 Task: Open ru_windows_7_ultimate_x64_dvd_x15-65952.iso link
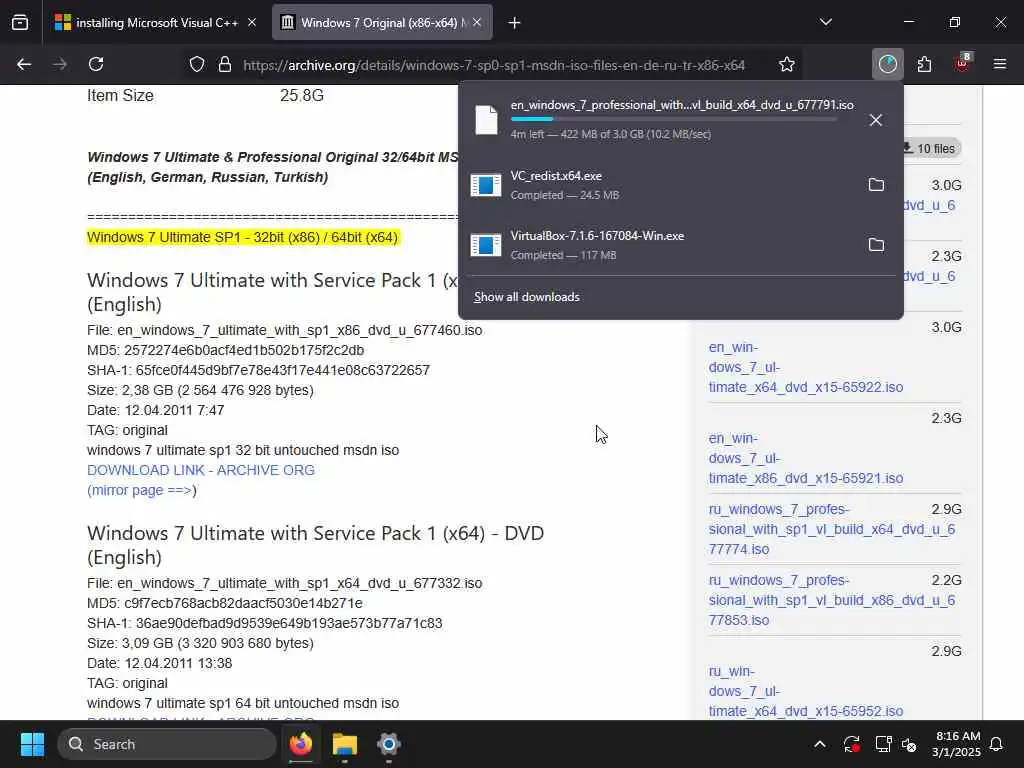[x=806, y=691]
